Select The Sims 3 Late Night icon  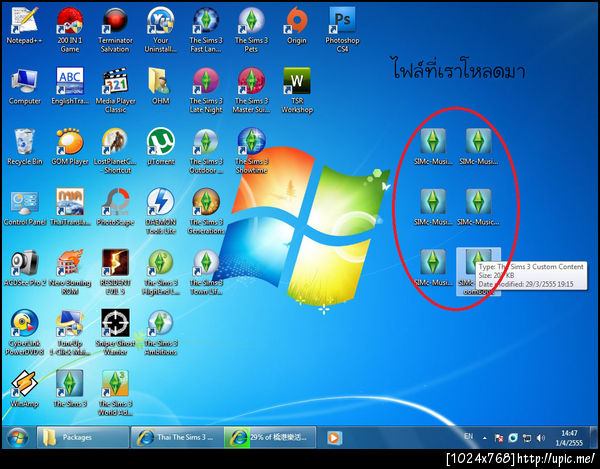[x=206, y=91]
